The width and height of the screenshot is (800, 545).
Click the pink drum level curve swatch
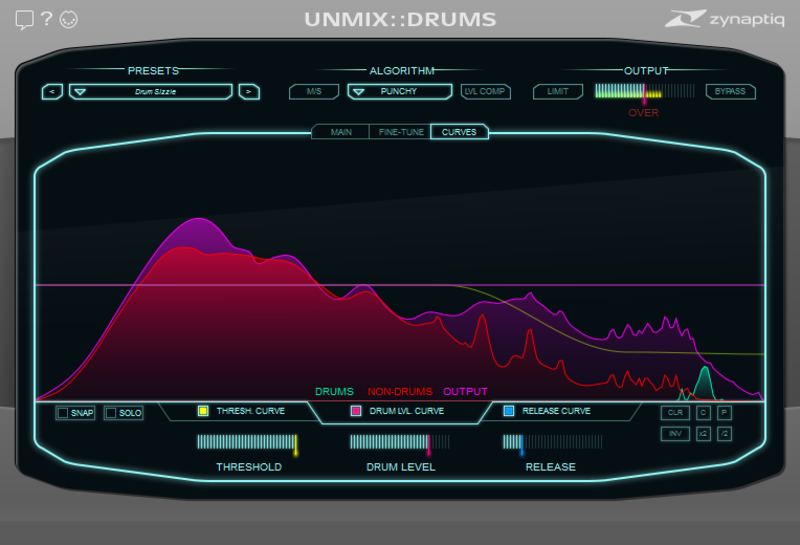click(356, 411)
